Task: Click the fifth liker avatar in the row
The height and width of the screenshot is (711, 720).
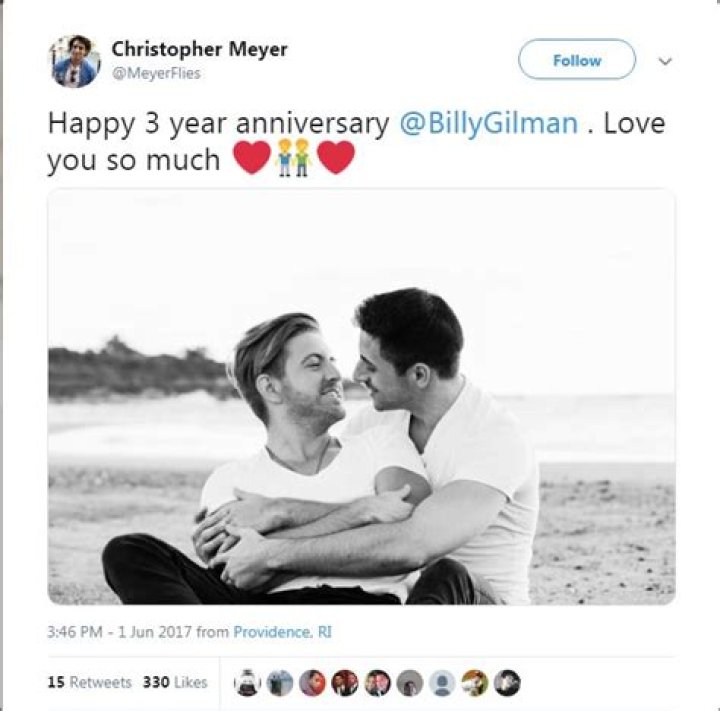Action: click(377, 683)
